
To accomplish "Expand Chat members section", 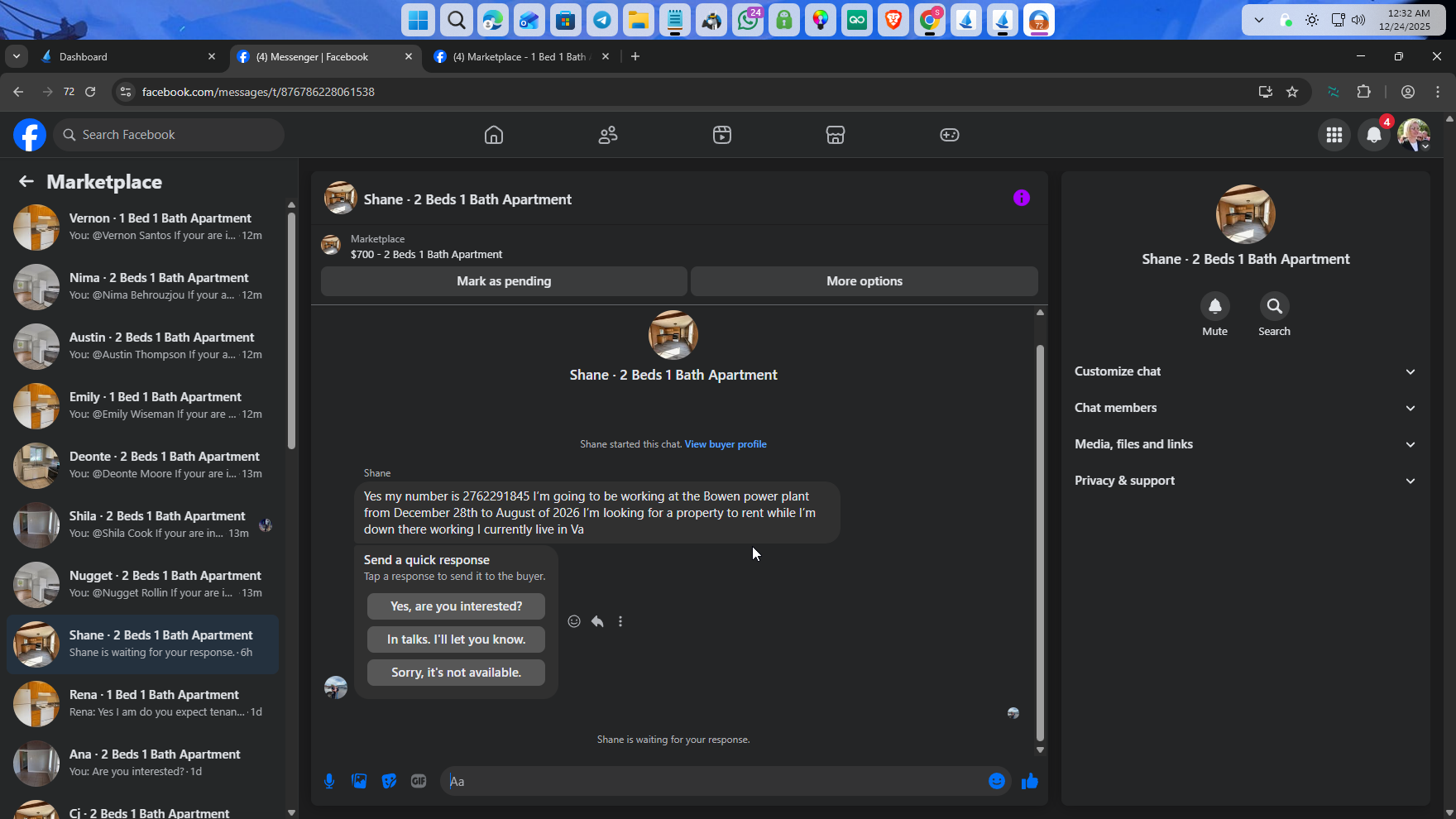I will click(1246, 408).
